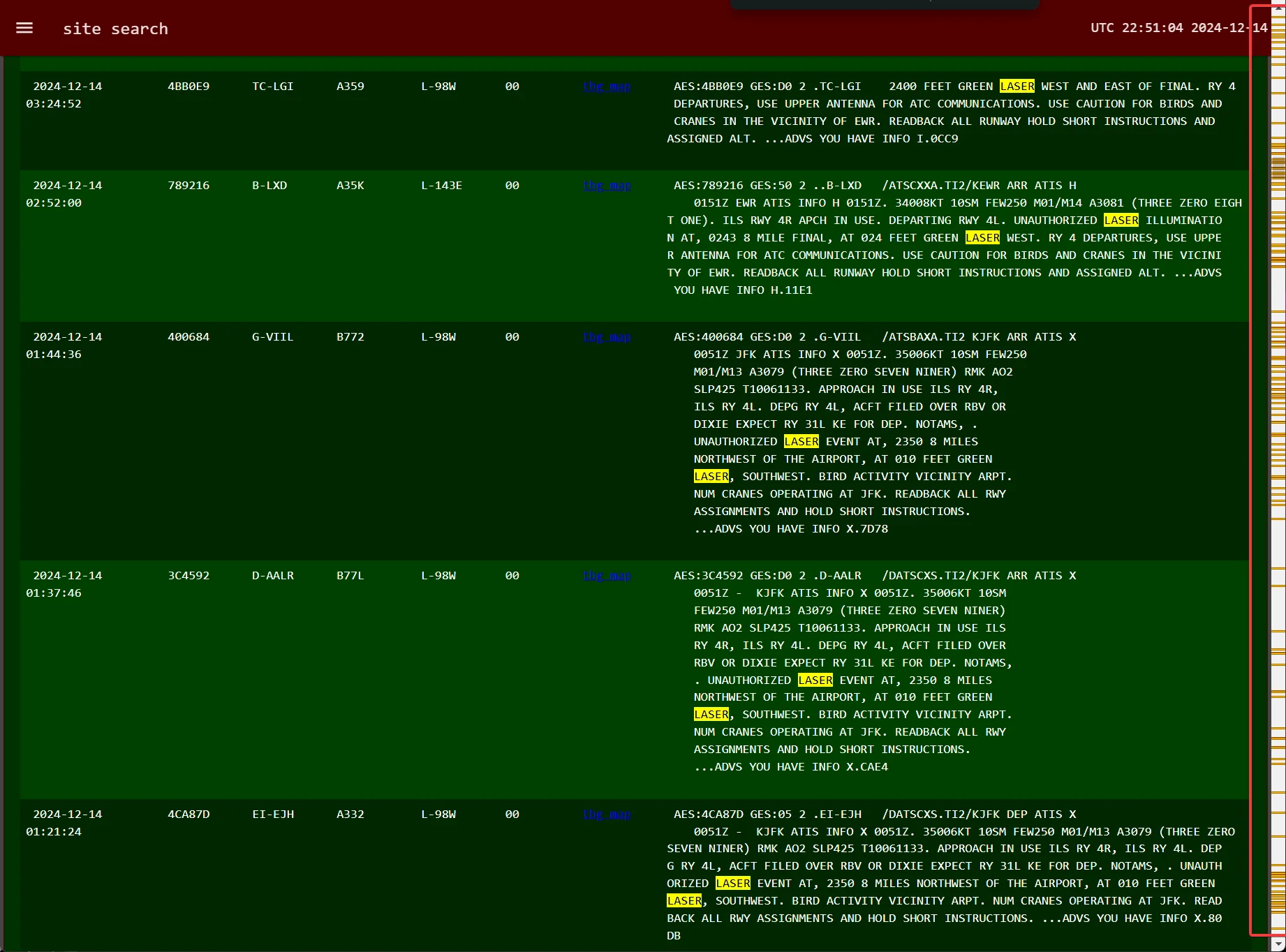The height and width of the screenshot is (952, 1286).
Task: Click registration EI-EJH
Action: (273, 815)
